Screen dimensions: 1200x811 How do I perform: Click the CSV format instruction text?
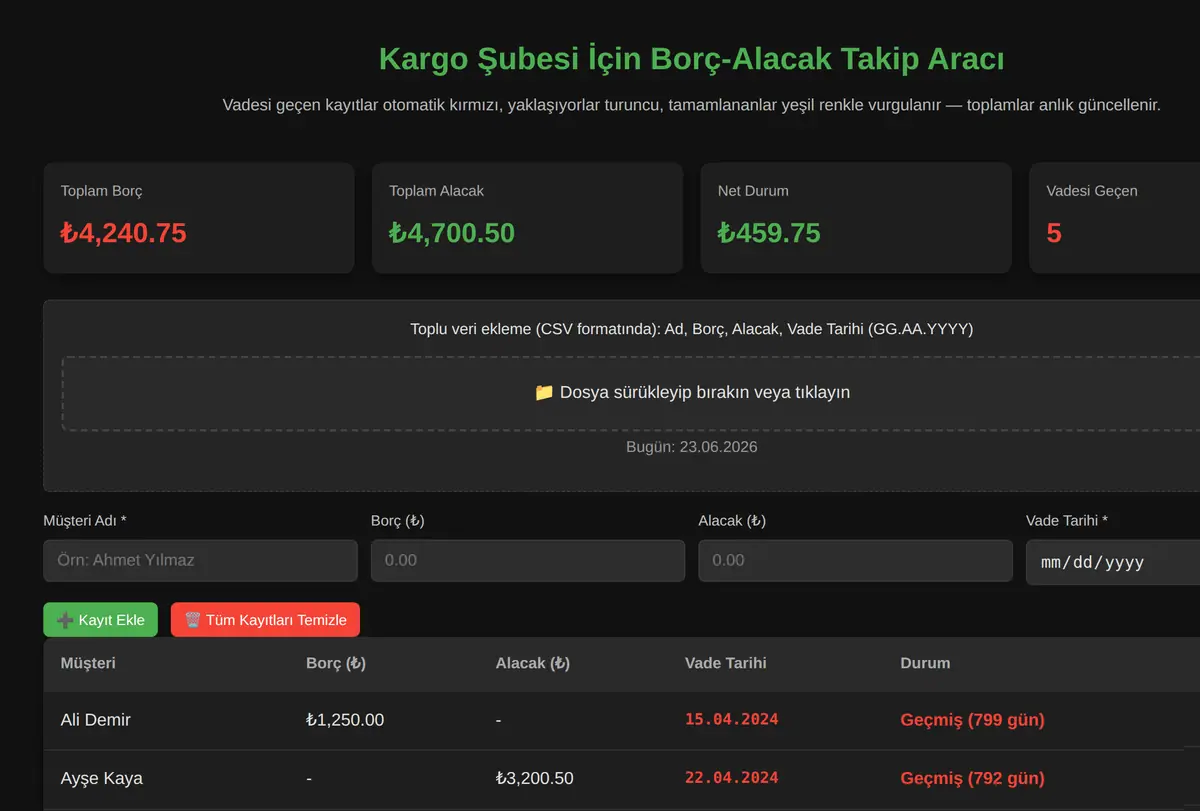click(692, 329)
